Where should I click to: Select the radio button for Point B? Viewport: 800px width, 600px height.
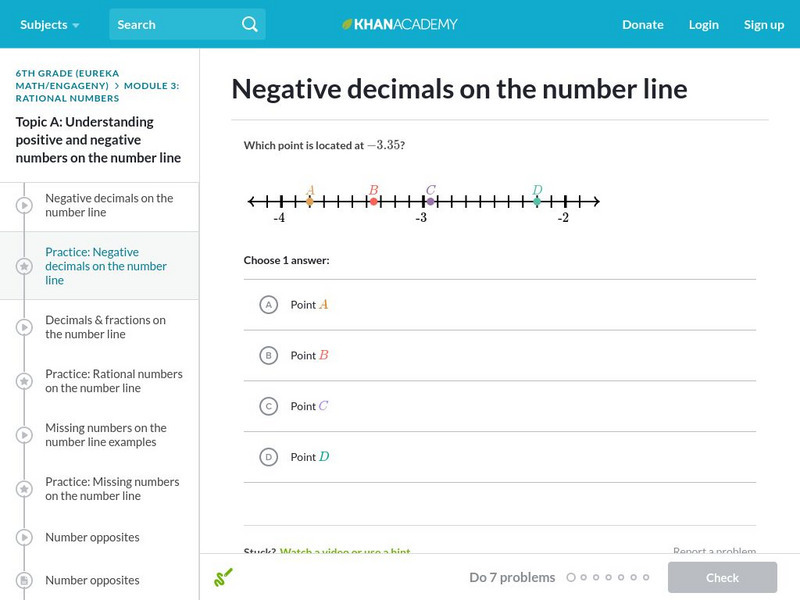click(x=267, y=355)
